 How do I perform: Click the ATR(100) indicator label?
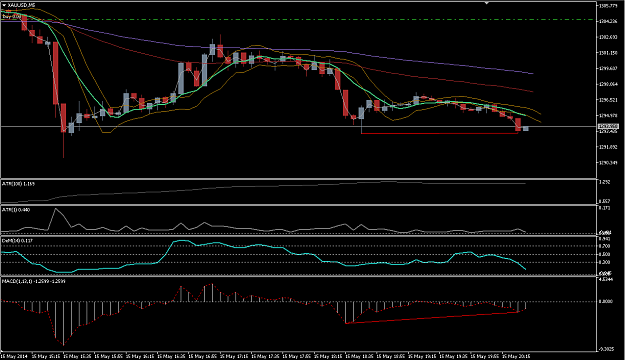pos(18,184)
